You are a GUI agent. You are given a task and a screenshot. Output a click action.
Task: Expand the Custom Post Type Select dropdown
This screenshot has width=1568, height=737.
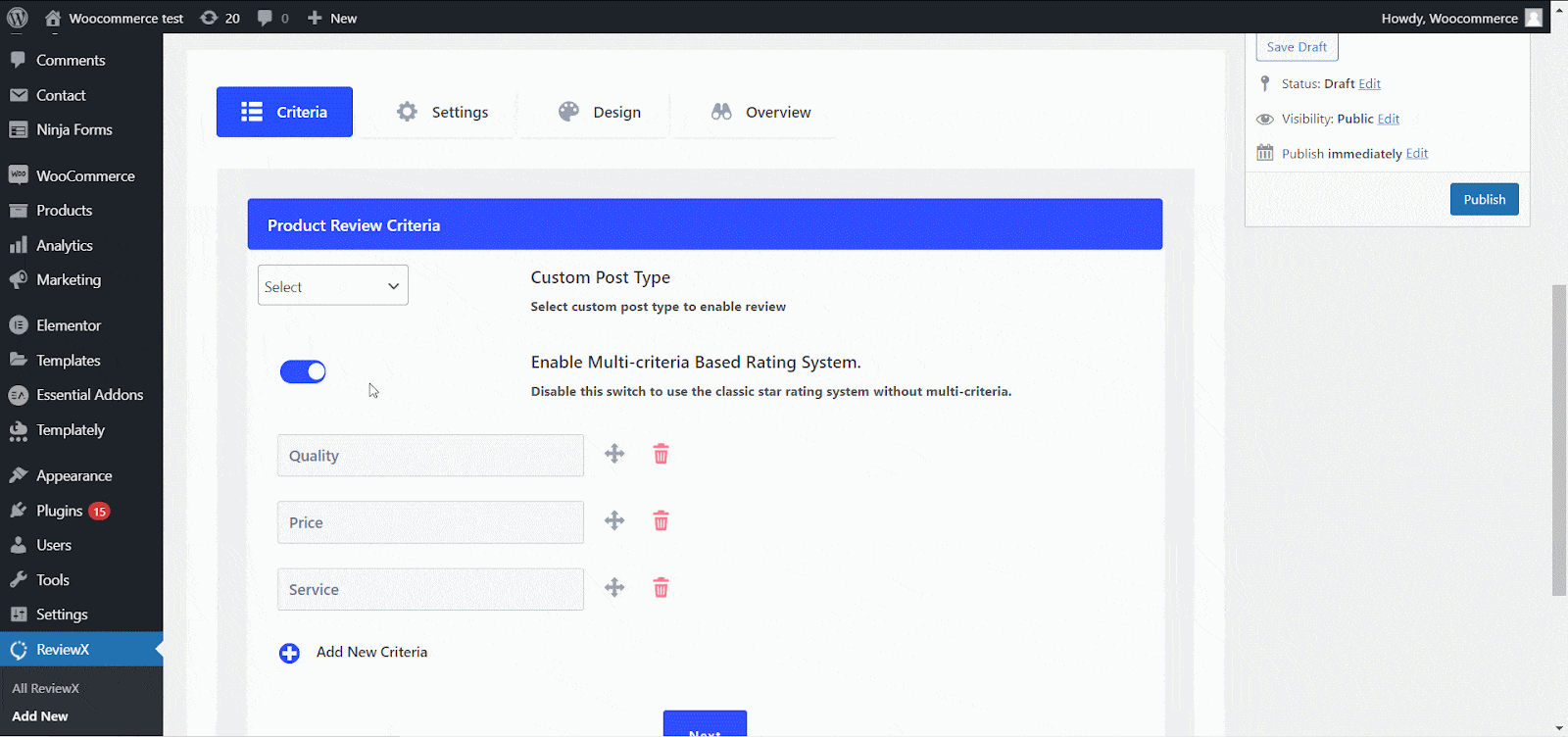tap(333, 285)
